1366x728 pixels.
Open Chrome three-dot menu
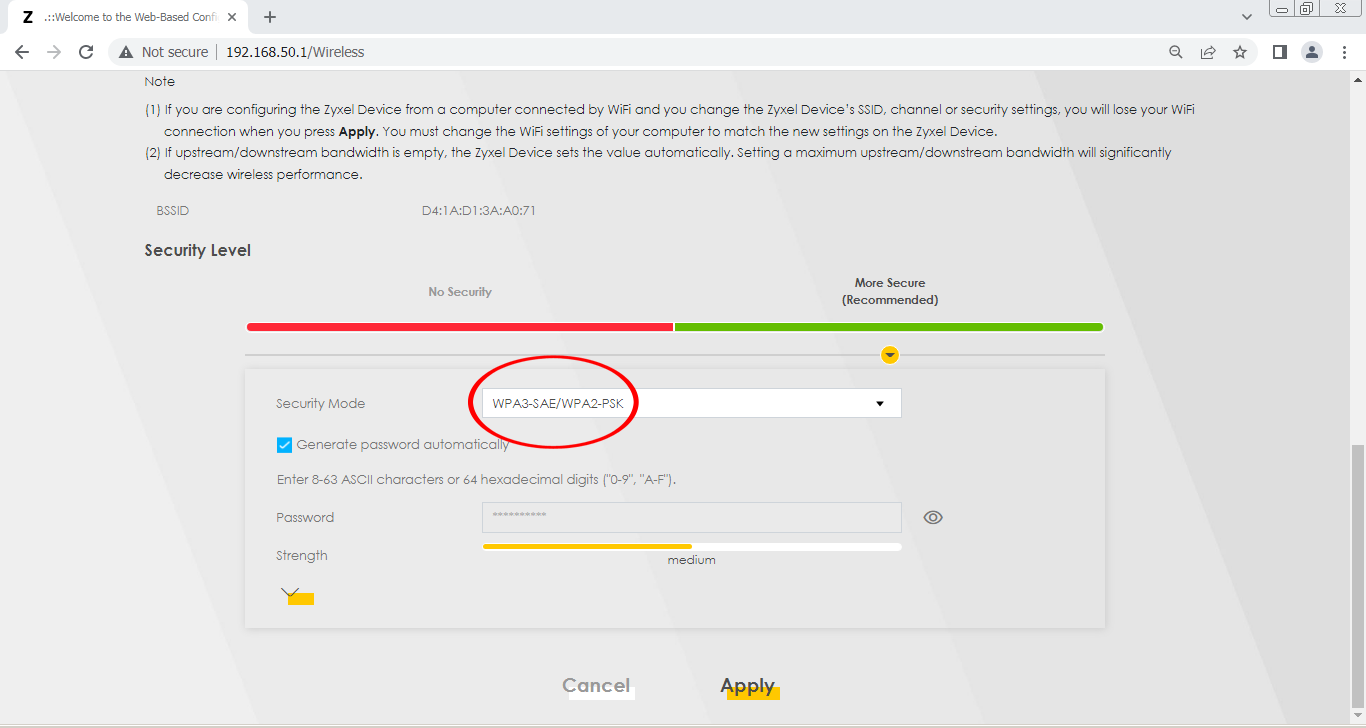pyautogui.click(x=1344, y=52)
